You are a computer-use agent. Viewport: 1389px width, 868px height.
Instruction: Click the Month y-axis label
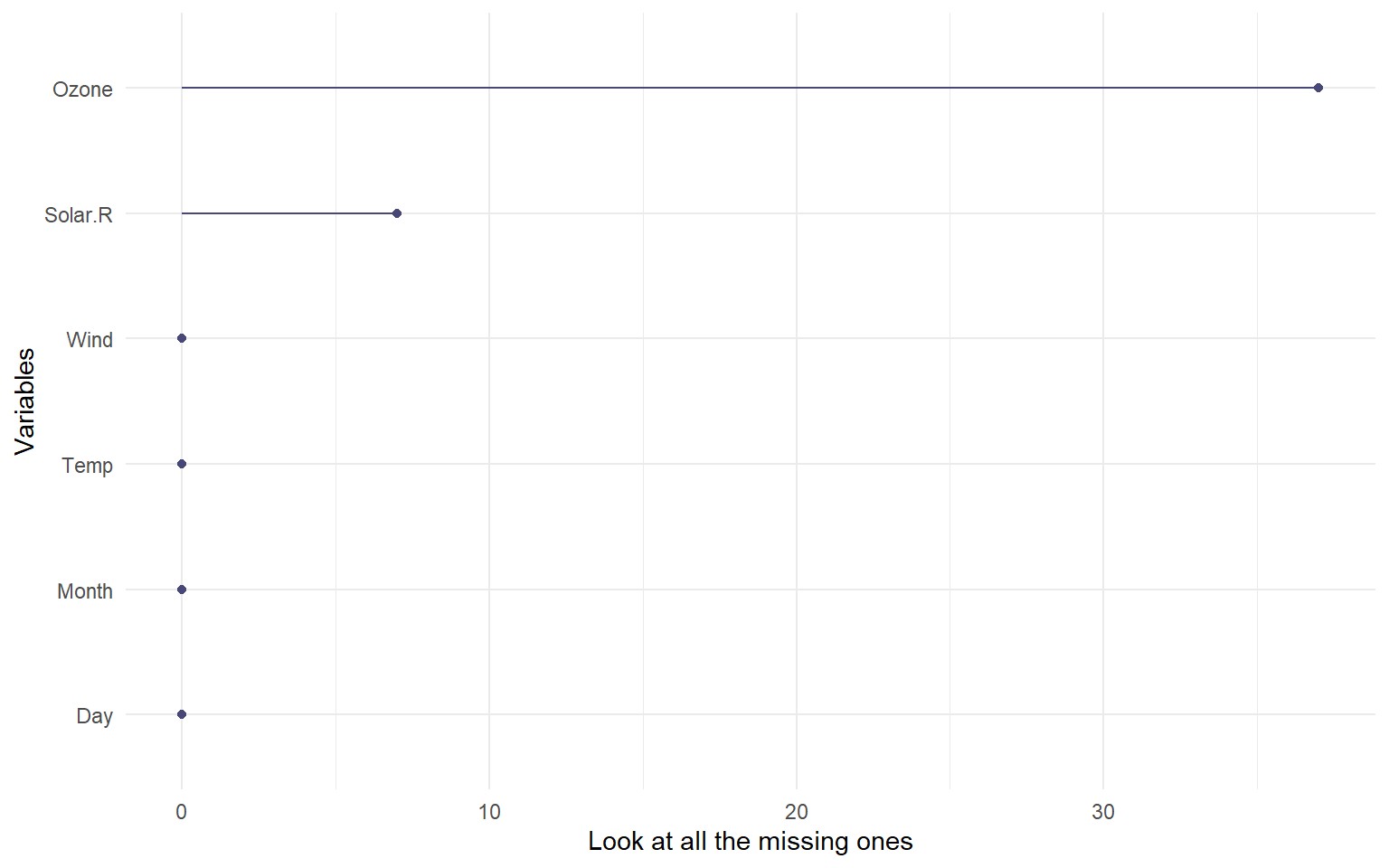[85, 591]
